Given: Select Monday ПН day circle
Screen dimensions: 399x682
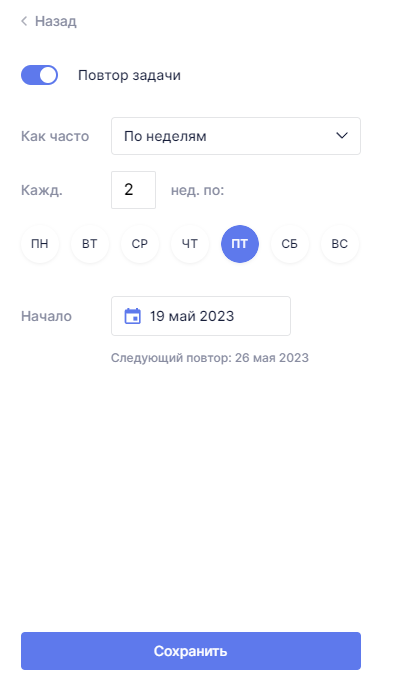Looking at the screenshot, I should (x=40, y=244).
